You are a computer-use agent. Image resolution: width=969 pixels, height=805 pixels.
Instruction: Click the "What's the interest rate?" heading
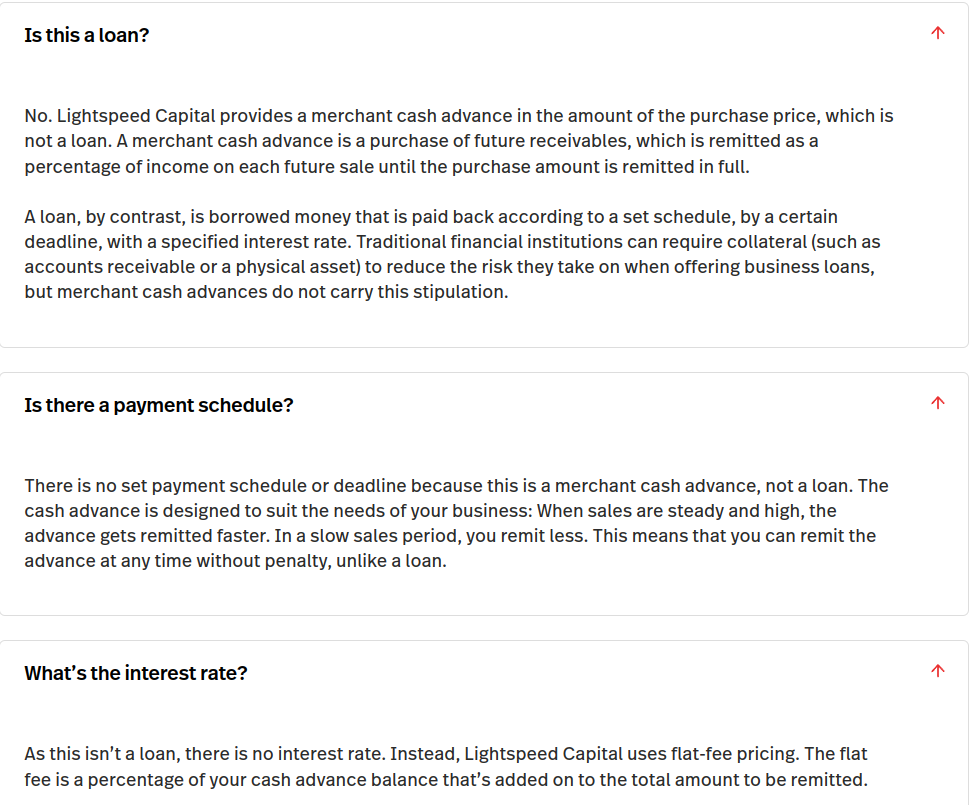point(136,673)
